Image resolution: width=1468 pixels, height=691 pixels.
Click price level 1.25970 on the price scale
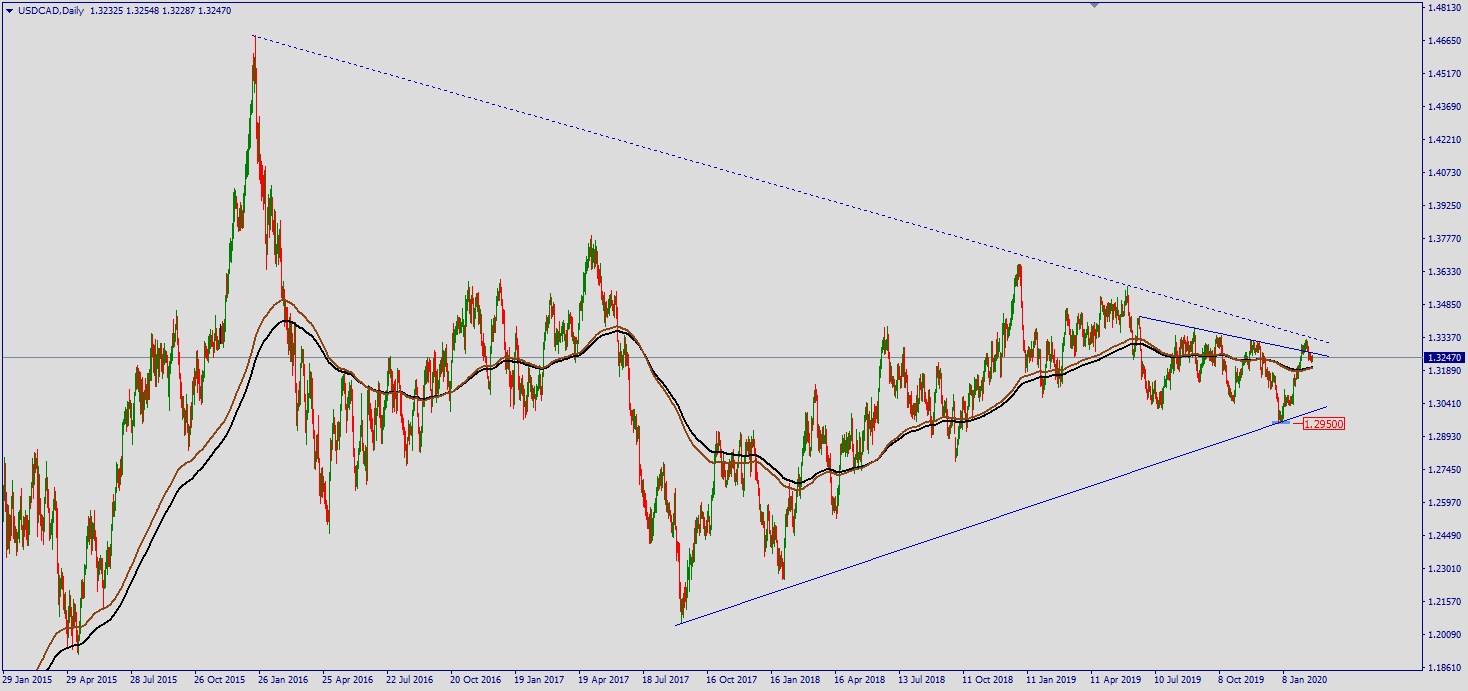(x=1446, y=503)
